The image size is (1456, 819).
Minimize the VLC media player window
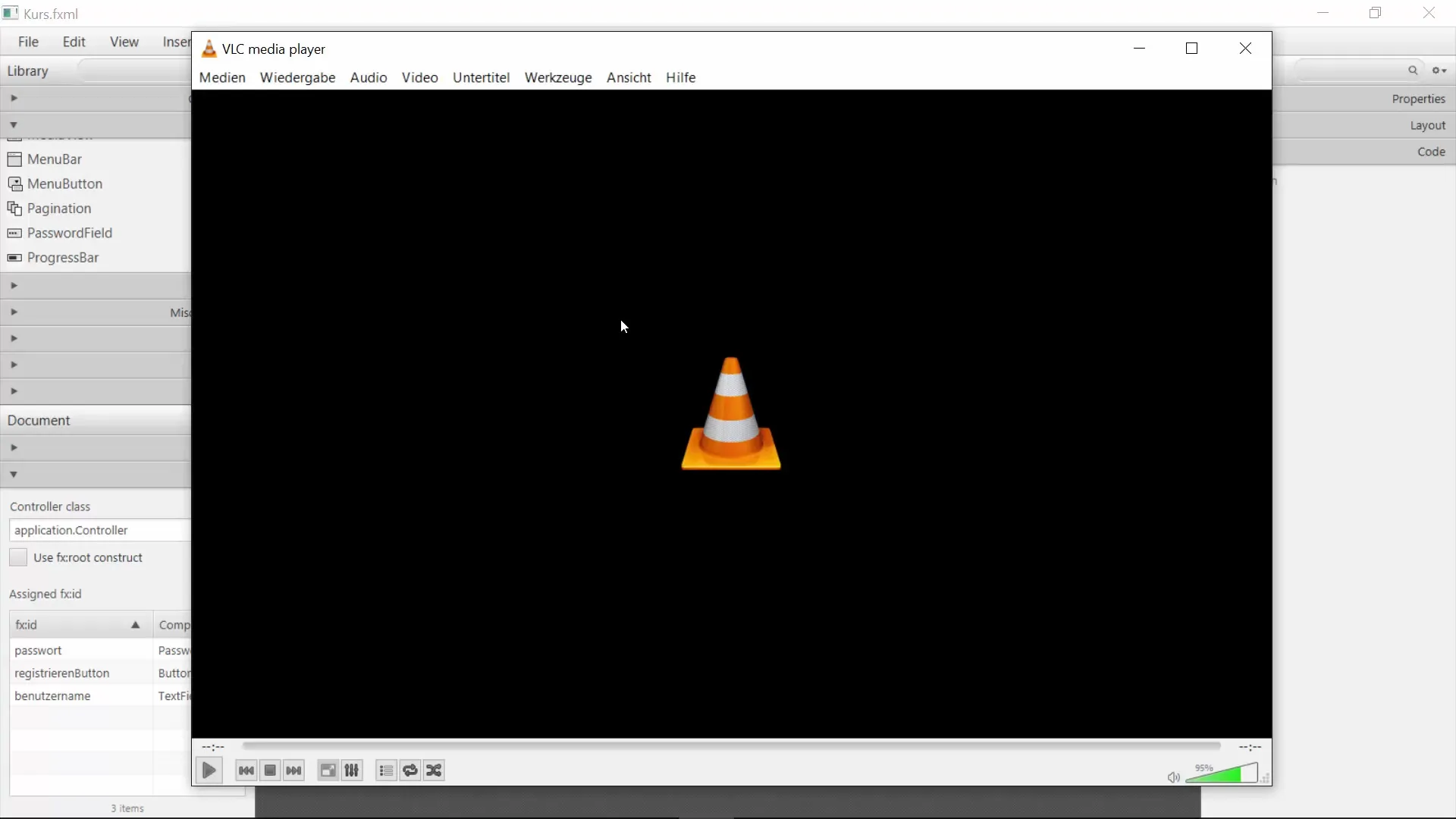pos(1139,49)
